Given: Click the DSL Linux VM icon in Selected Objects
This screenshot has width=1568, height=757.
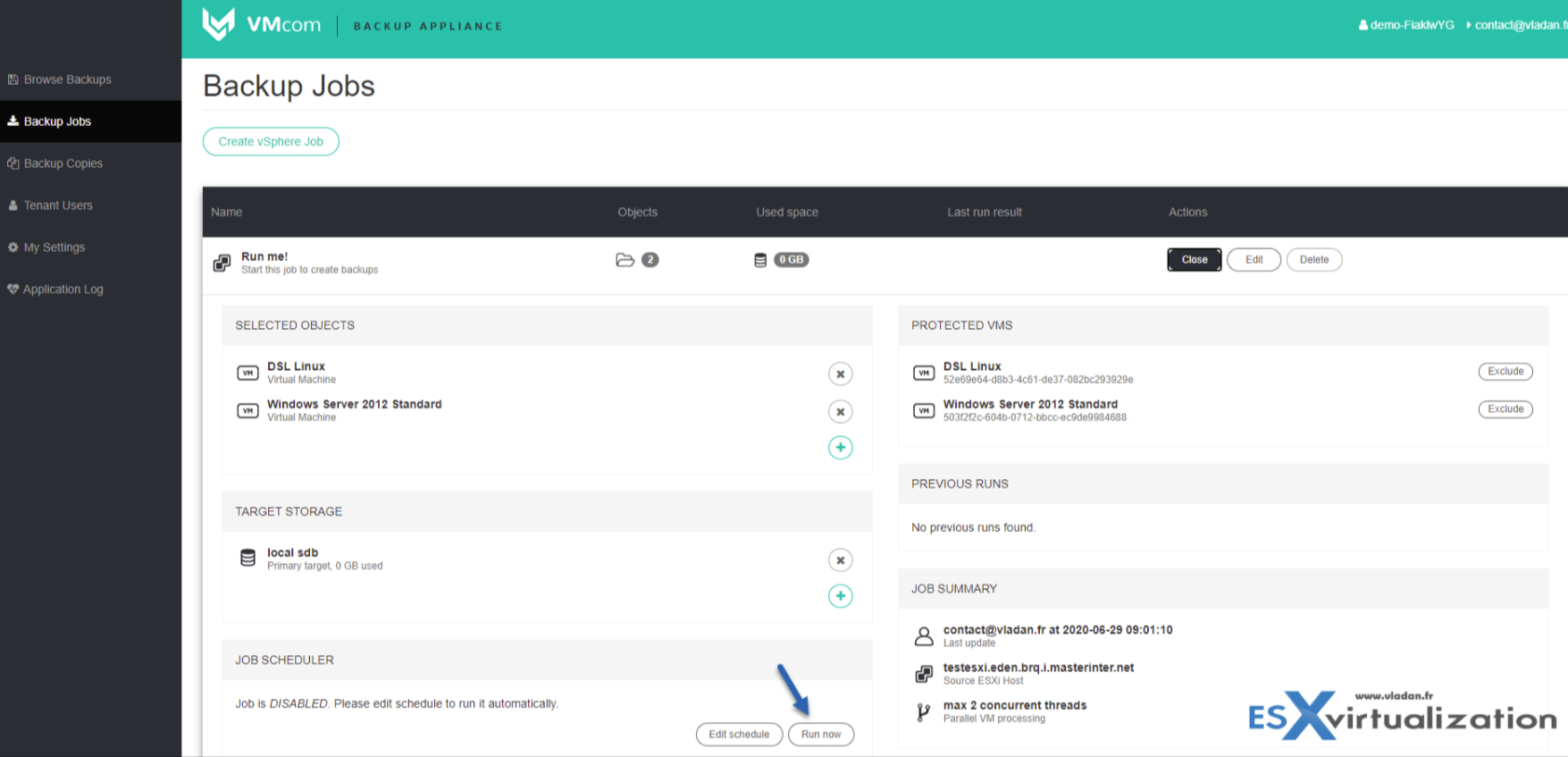Looking at the screenshot, I should click(247, 373).
